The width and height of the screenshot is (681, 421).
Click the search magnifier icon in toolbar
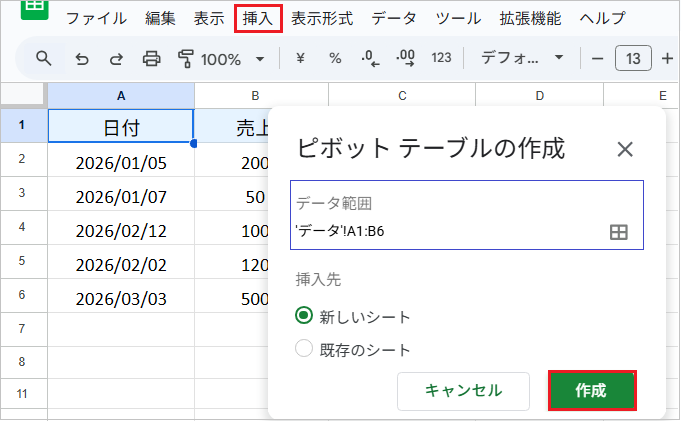[x=43, y=58]
